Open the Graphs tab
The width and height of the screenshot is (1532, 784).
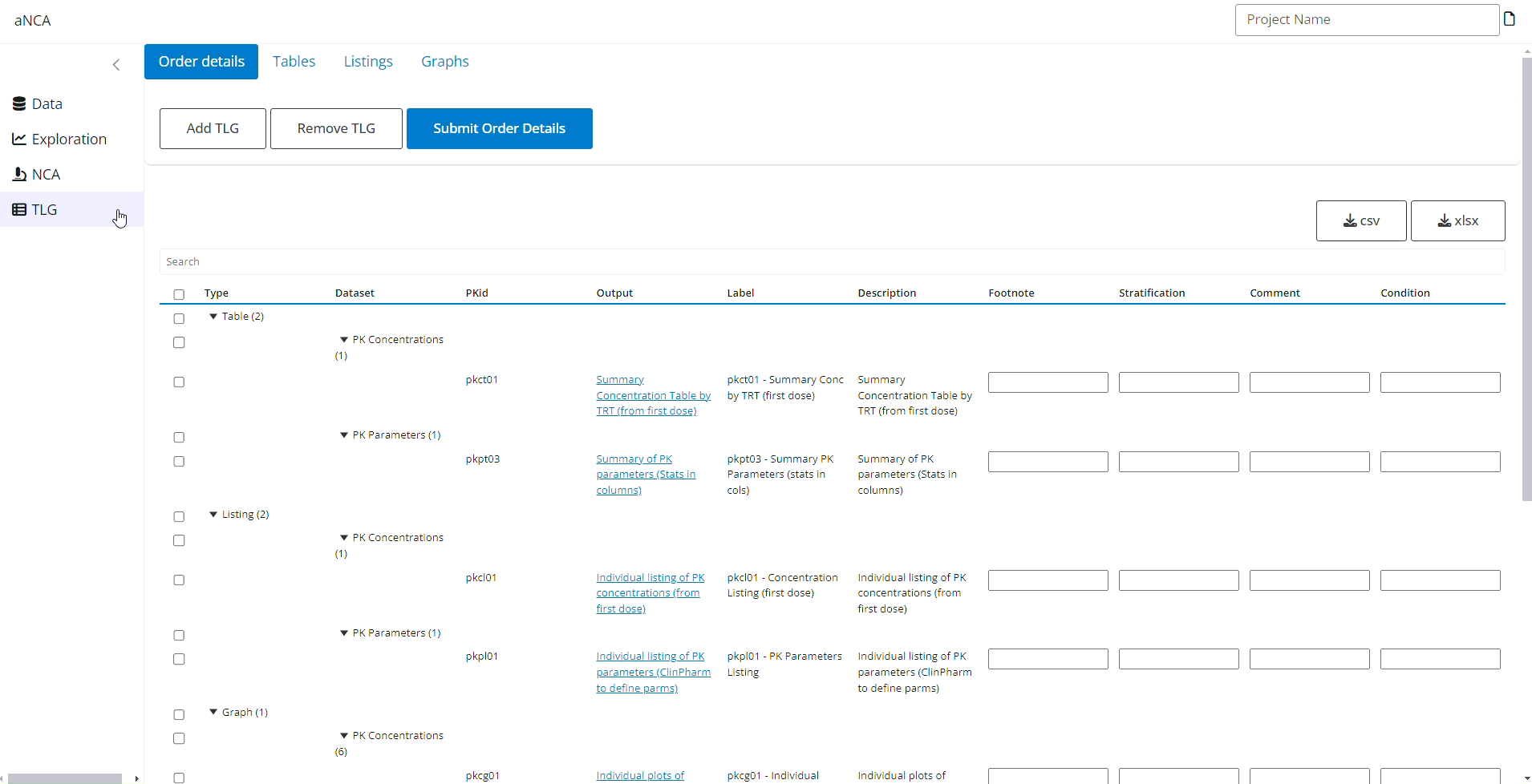pos(444,61)
